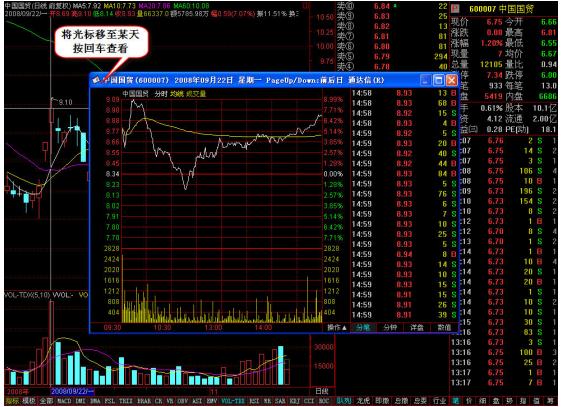Select 详盘 tab in intraday popup
561x407 pixels.
(x=417, y=327)
